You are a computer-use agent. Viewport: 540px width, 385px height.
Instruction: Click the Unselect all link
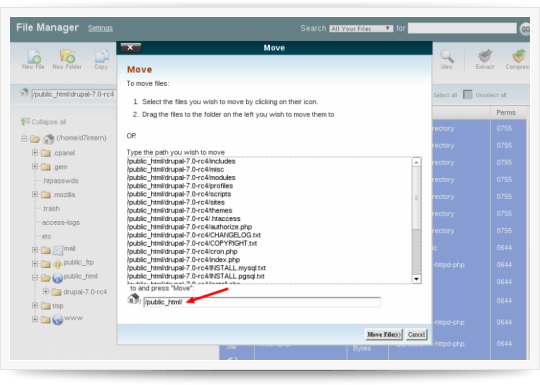[491, 95]
